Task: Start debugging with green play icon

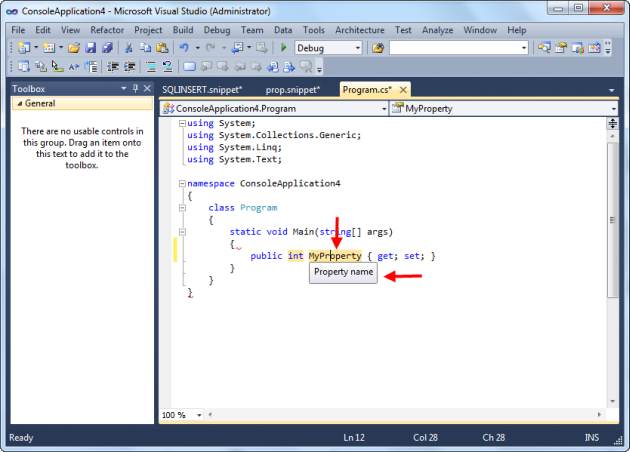Action: tap(284, 48)
